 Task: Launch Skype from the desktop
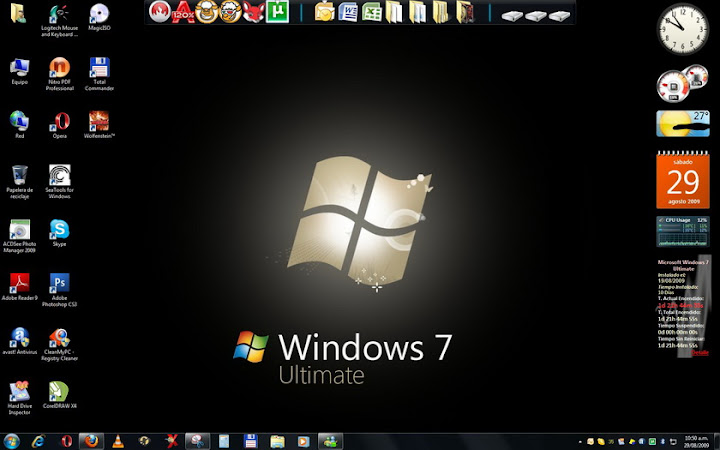coord(60,233)
